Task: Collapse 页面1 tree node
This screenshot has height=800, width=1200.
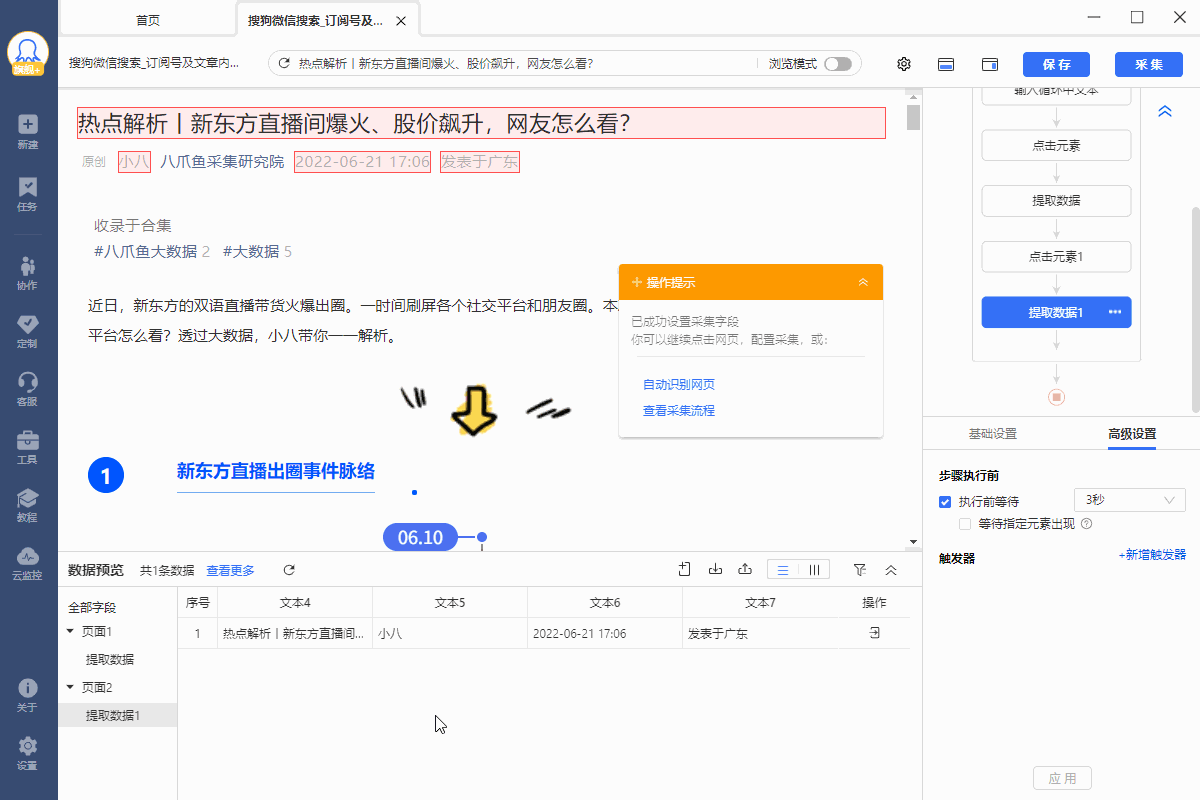Action: [x=70, y=631]
